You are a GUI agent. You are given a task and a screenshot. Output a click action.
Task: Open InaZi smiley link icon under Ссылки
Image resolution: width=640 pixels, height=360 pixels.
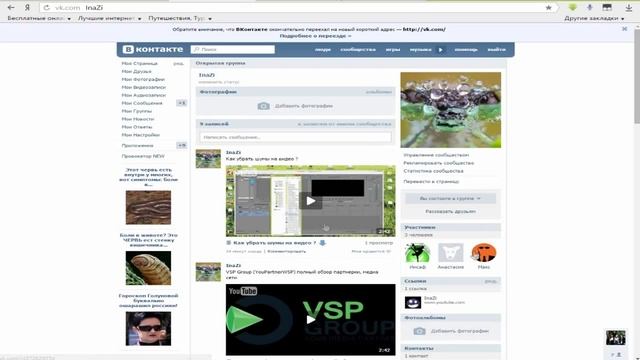pyautogui.click(x=413, y=302)
